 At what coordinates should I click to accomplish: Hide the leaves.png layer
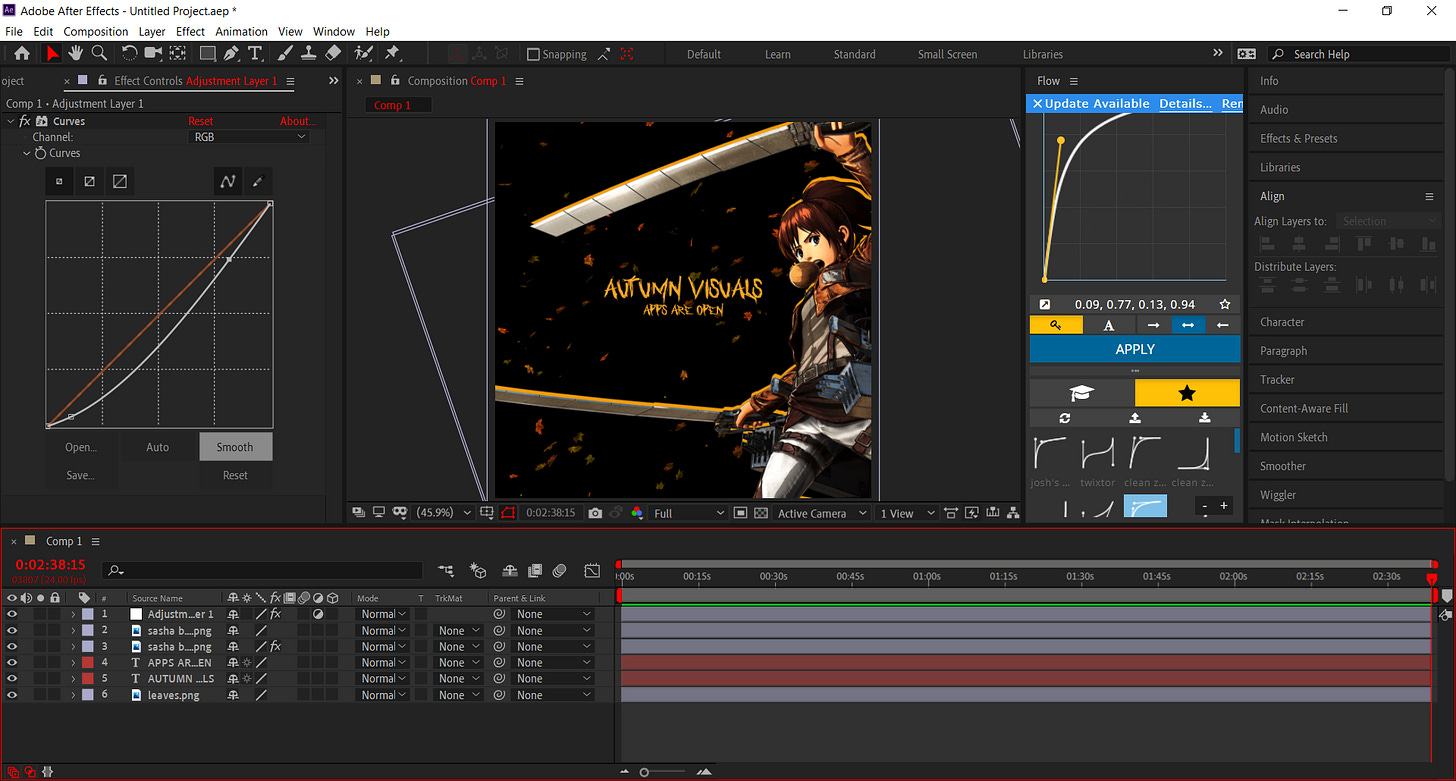(12, 695)
